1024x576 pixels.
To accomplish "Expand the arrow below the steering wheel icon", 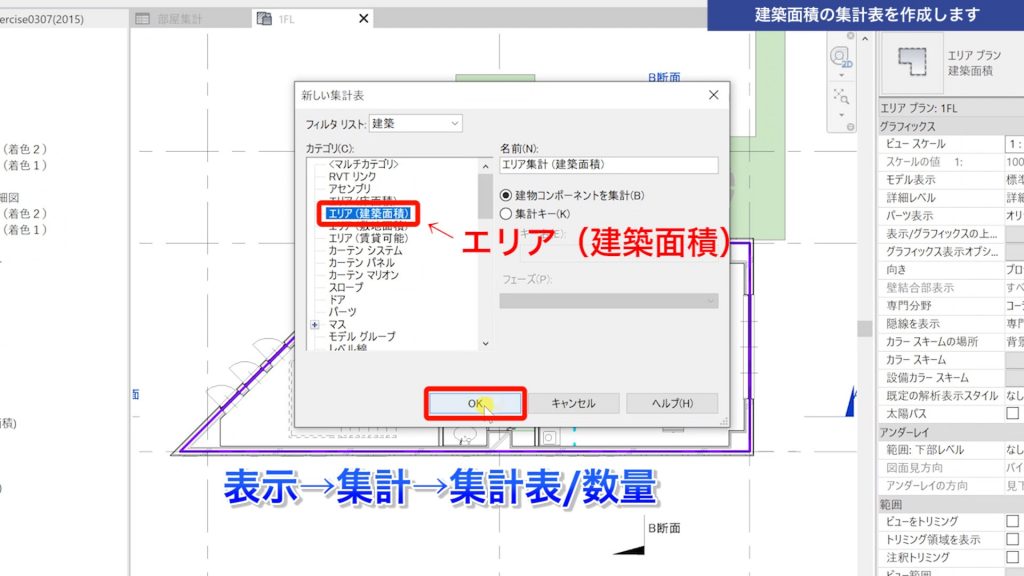I will pyautogui.click(x=841, y=75).
